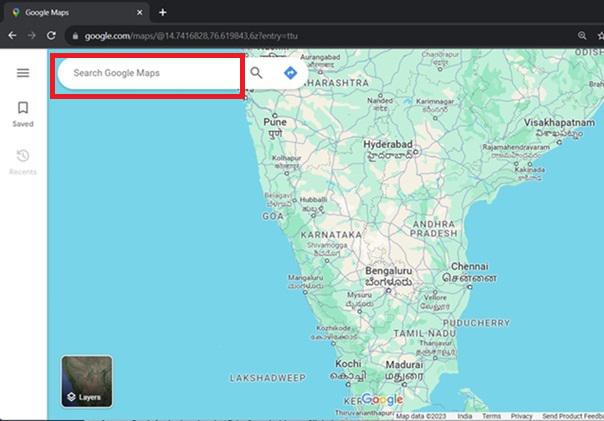Click the Visakhapatnam city label
The width and height of the screenshot is (604, 421).
pos(559,122)
